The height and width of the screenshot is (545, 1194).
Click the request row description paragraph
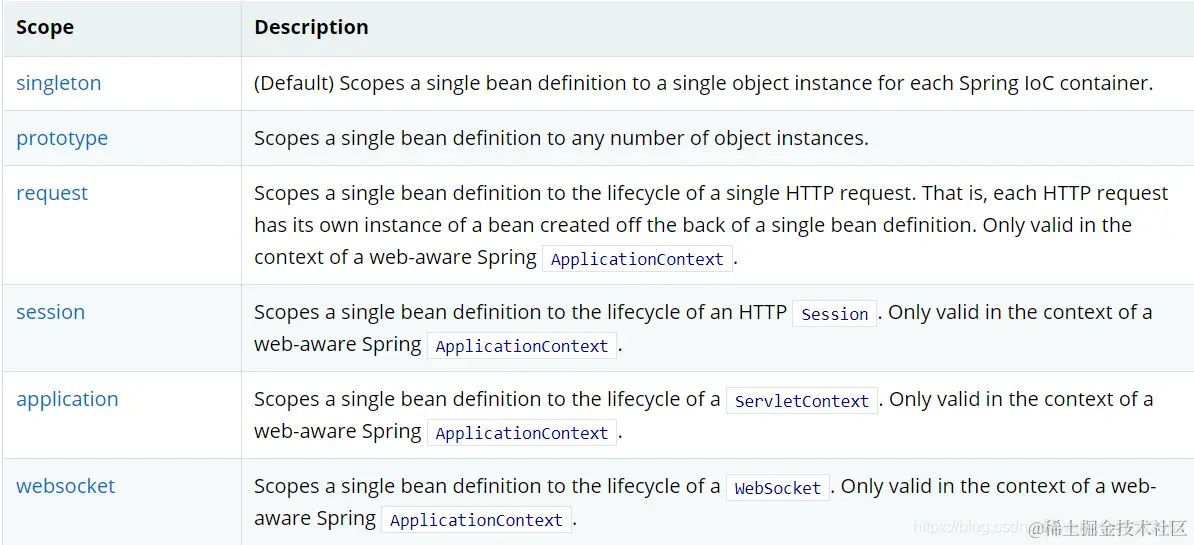click(700, 225)
